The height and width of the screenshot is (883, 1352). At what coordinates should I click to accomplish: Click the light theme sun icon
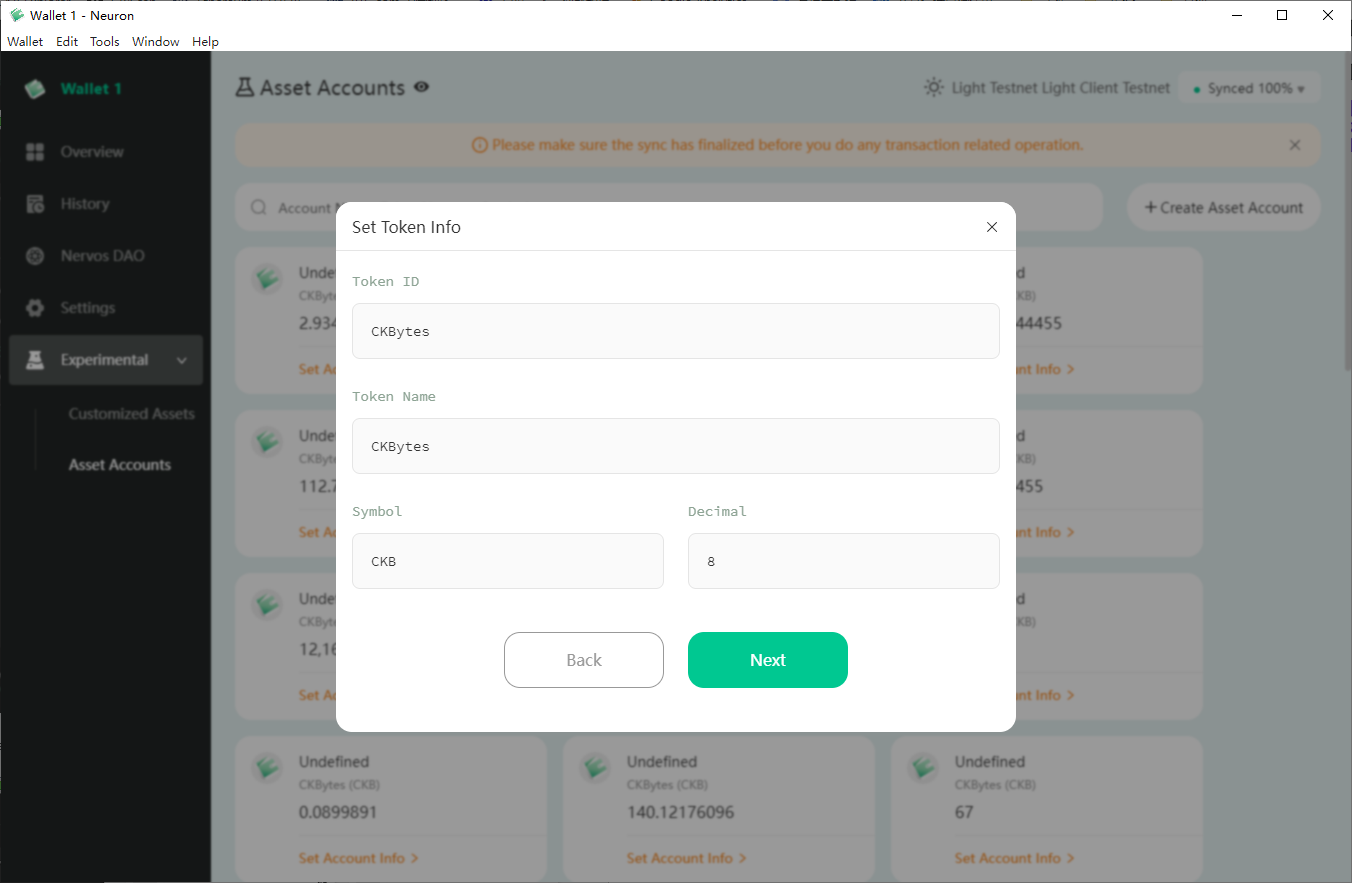click(x=934, y=88)
